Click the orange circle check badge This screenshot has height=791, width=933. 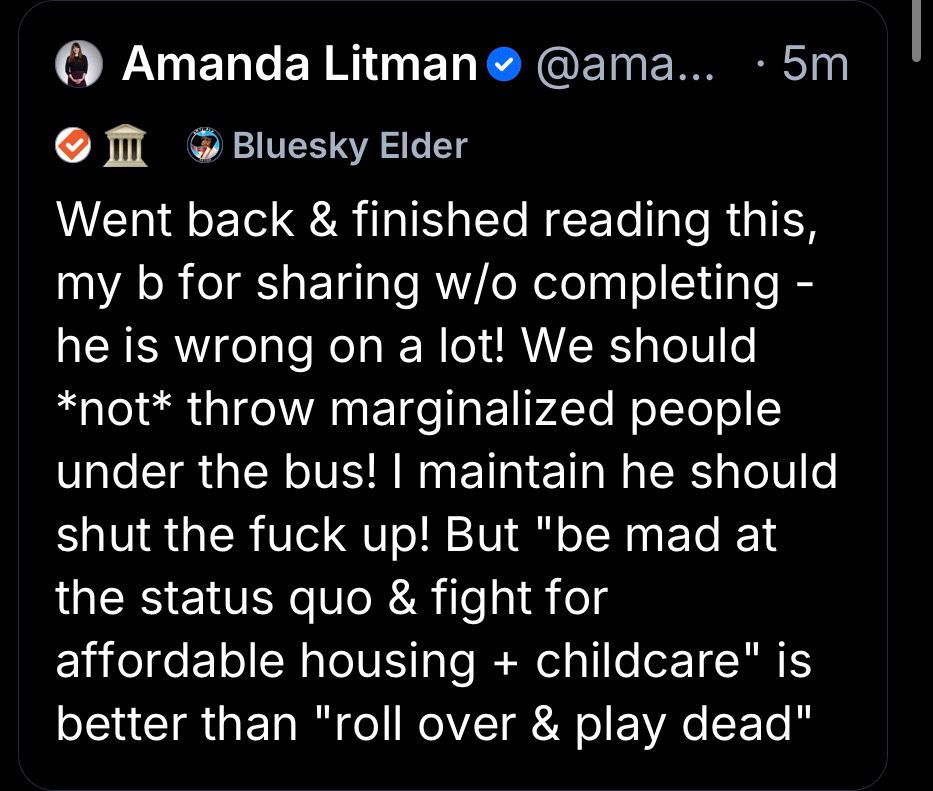click(x=71, y=146)
